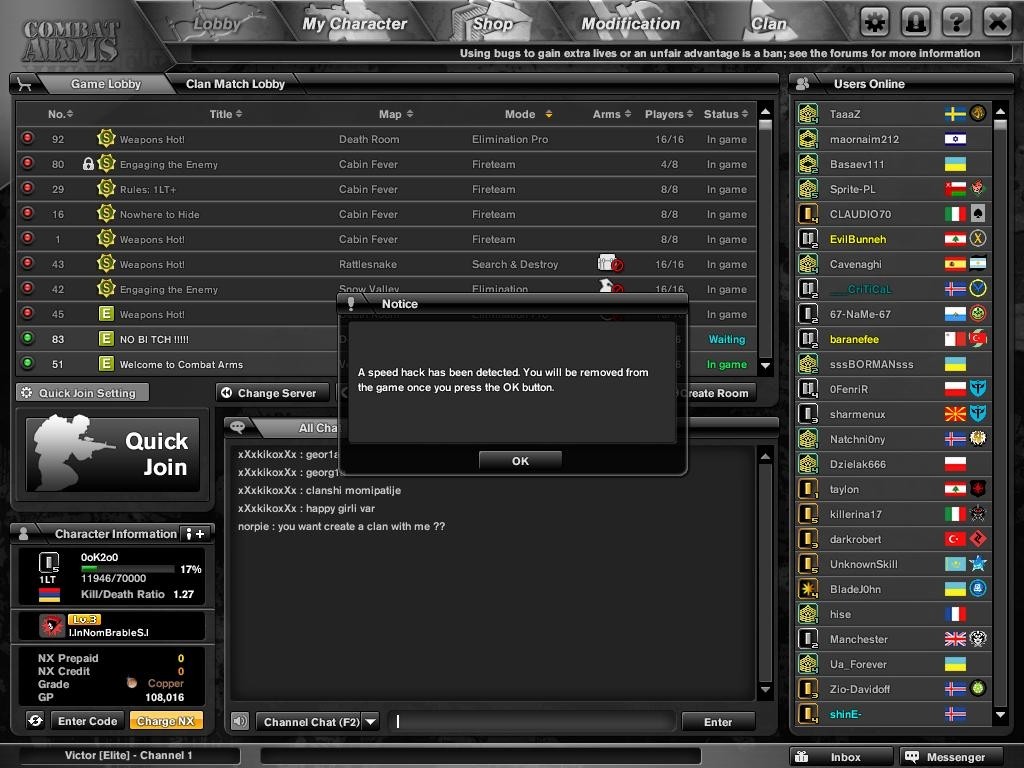Screen dimensions: 1024x768
Task: Switch to the Clan Match Lobby tab
Action: [x=235, y=84]
